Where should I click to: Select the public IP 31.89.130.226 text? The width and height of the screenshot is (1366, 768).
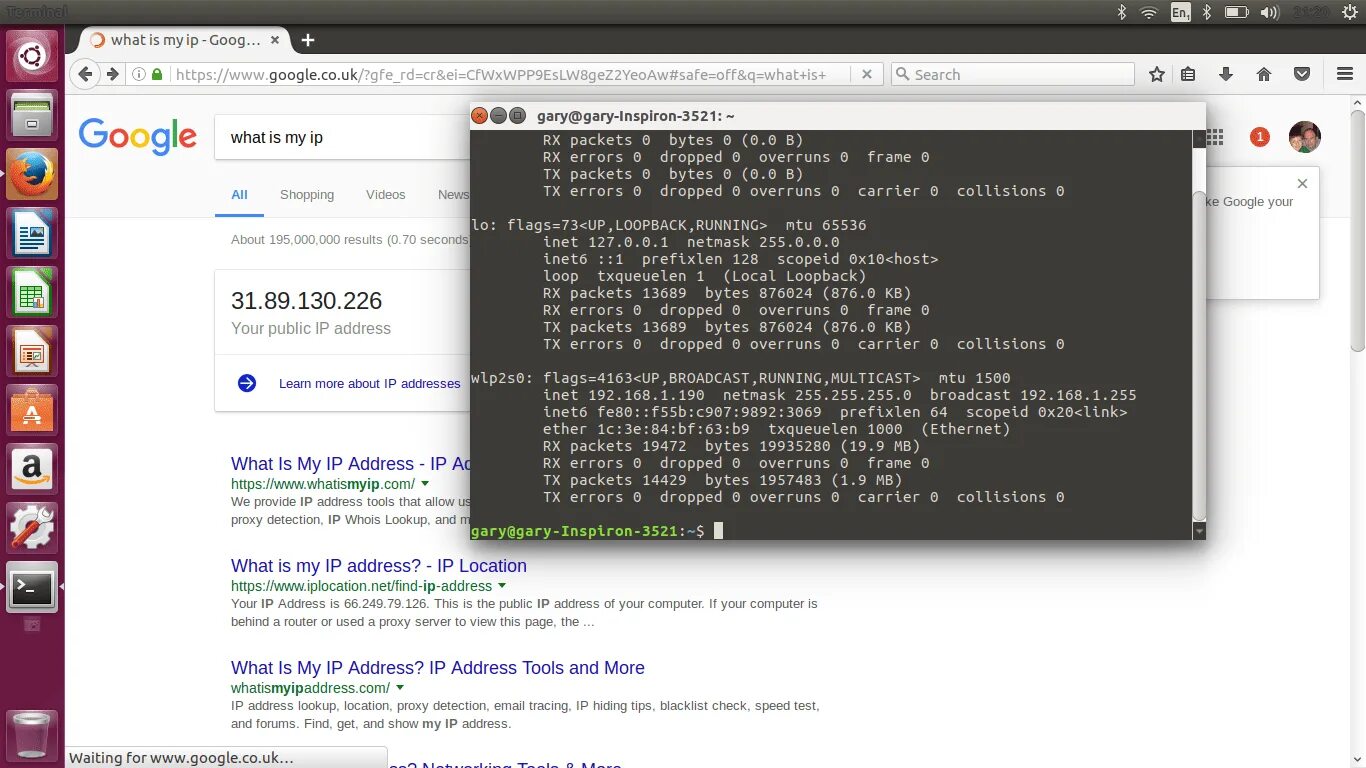tap(307, 301)
